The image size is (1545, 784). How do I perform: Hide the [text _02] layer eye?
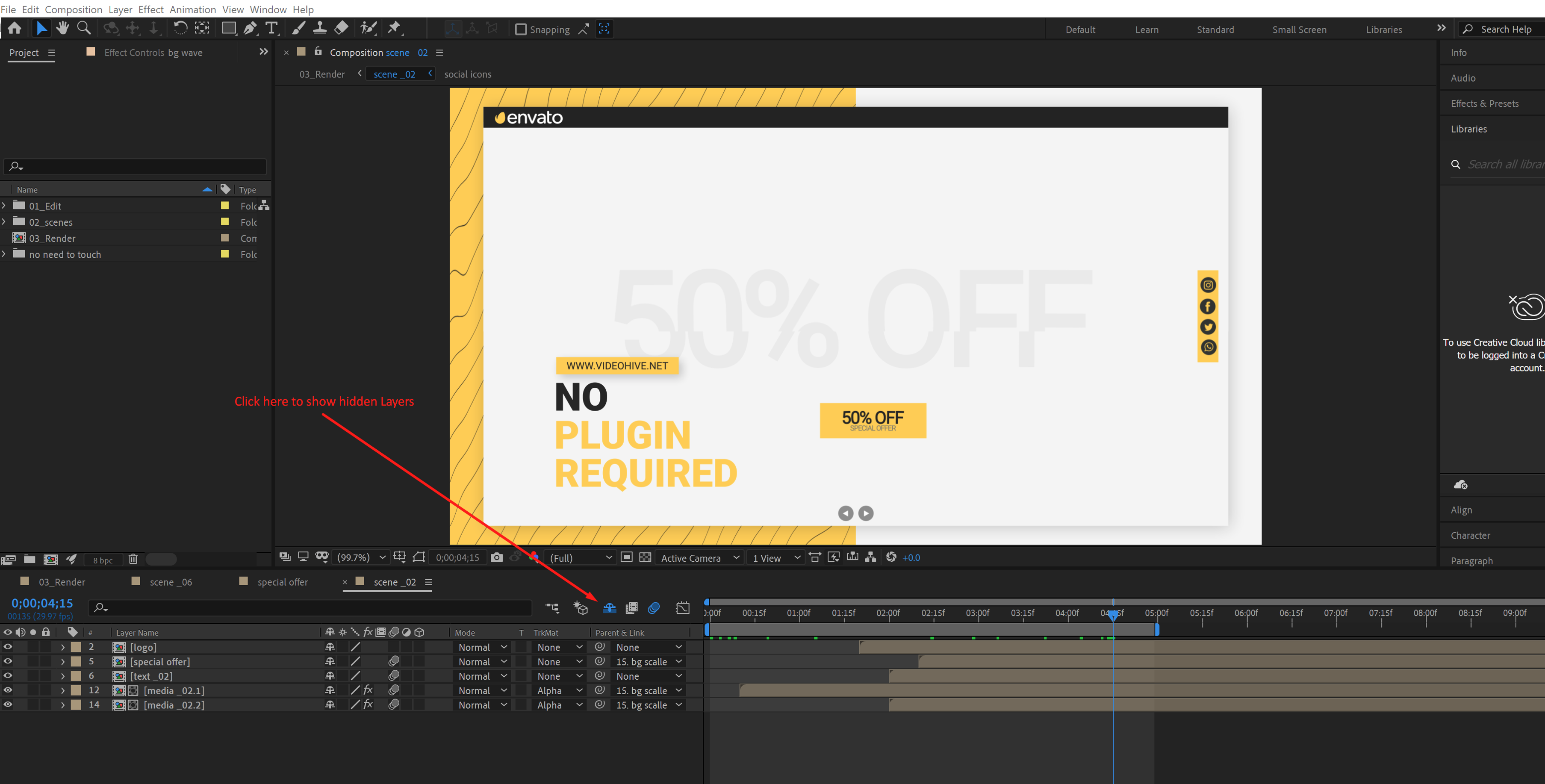(x=8, y=675)
